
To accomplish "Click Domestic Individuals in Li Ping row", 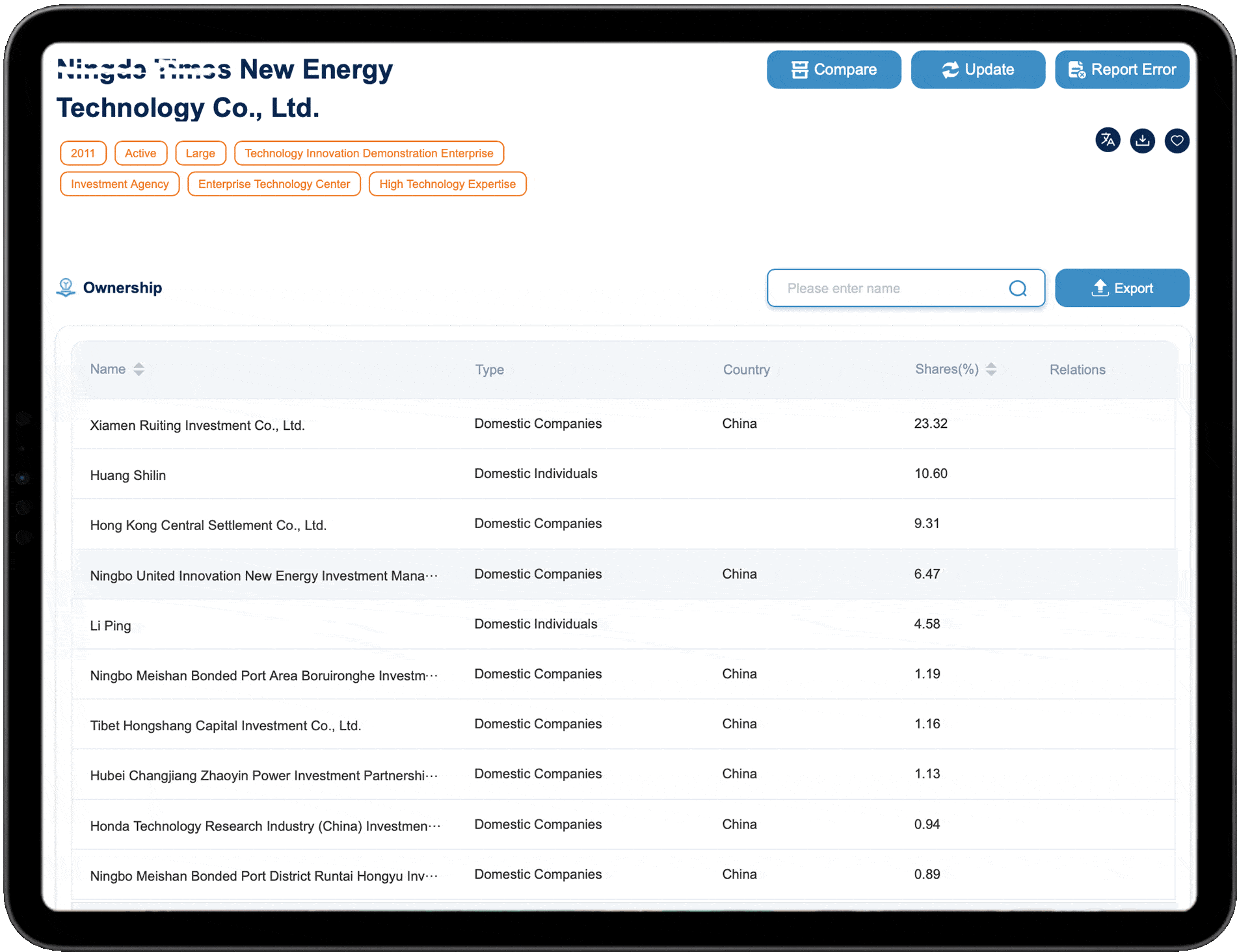I will click(x=535, y=624).
